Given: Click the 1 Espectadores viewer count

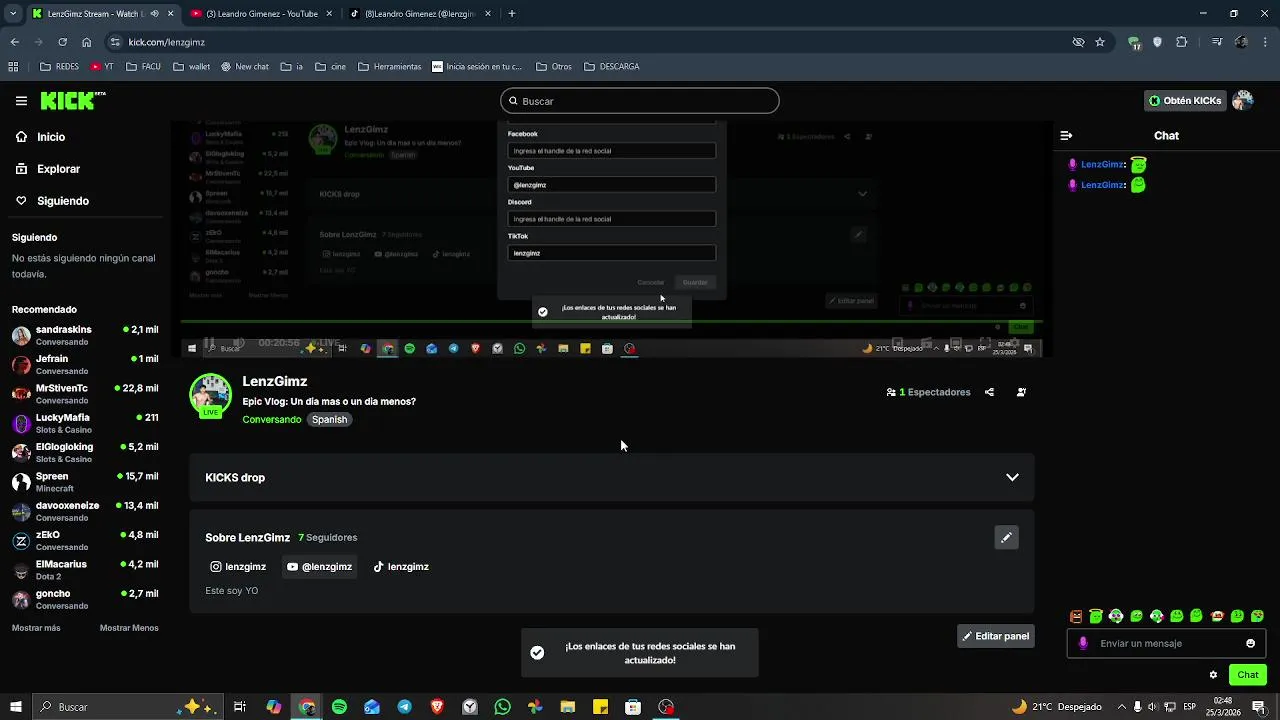Looking at the screenshot, I should (928, 392).
